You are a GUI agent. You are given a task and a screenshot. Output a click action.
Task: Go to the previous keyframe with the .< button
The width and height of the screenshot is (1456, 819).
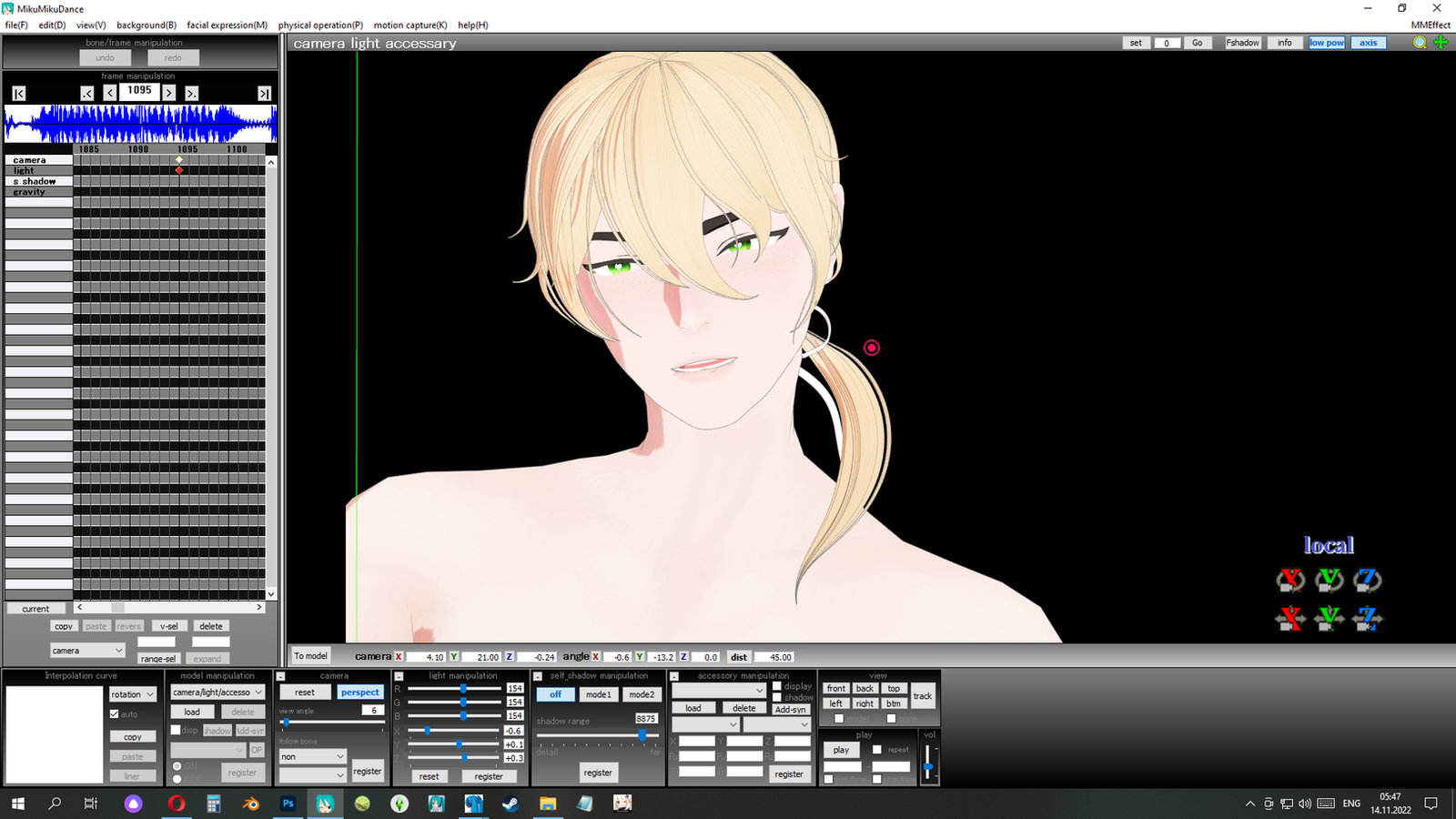[x=87, y=93]
